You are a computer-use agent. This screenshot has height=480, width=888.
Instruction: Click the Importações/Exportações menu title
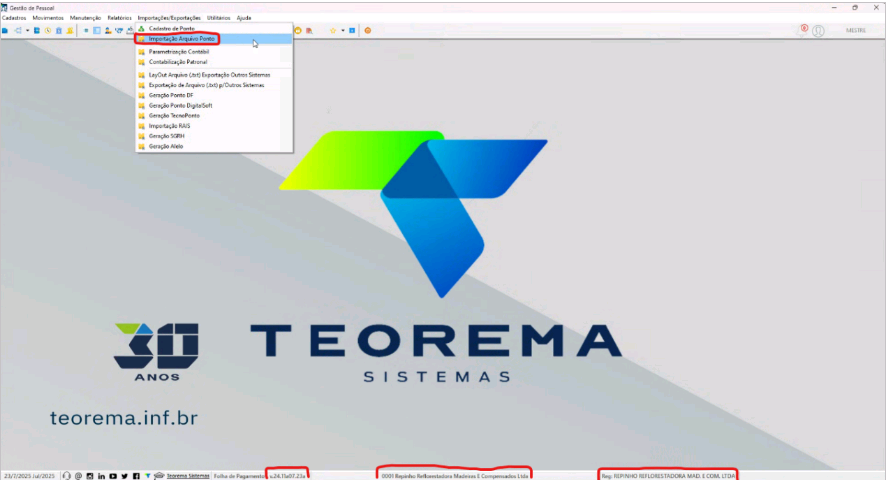169,18
